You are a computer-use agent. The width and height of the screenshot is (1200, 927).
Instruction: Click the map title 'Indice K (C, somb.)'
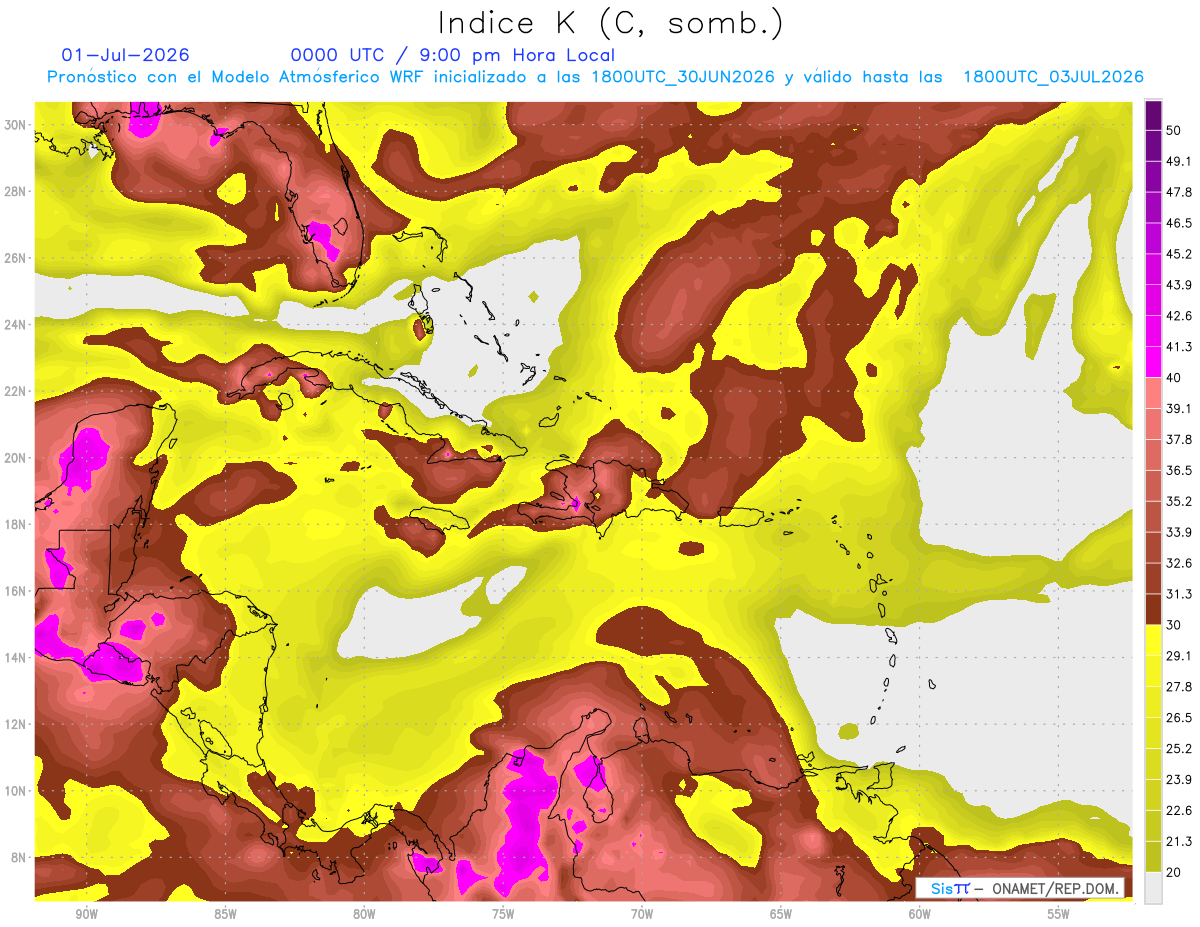pyautogui.click(x=611, y=23)
